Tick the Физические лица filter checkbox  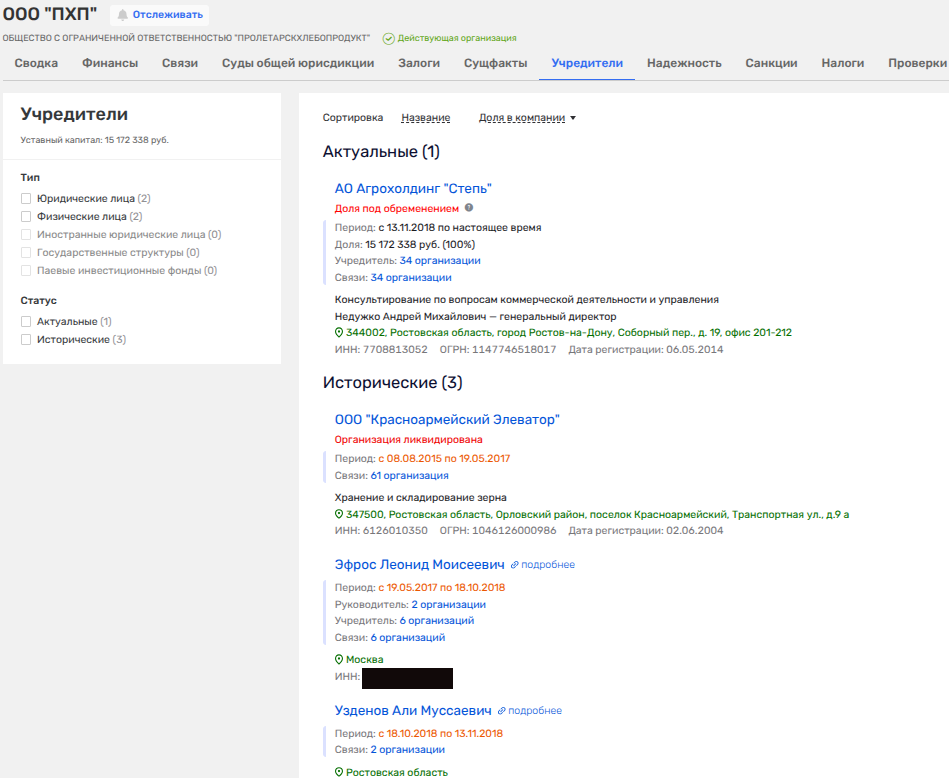pyautogui.click(x=27, y=216)
